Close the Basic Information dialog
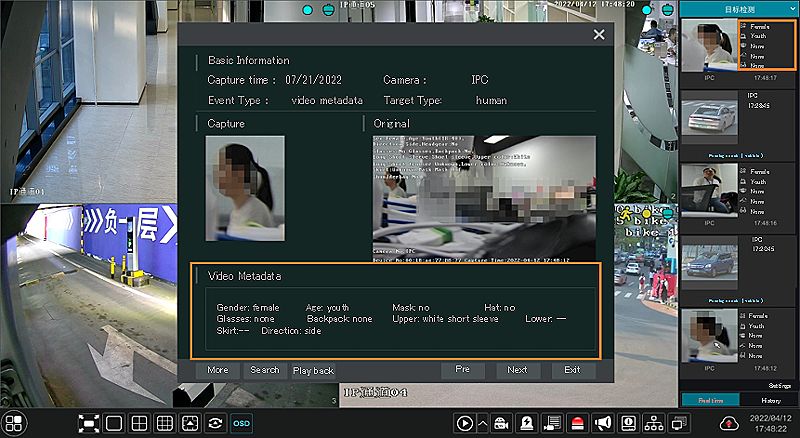Viewport: 800px width, 438px height. coord(599,34)
